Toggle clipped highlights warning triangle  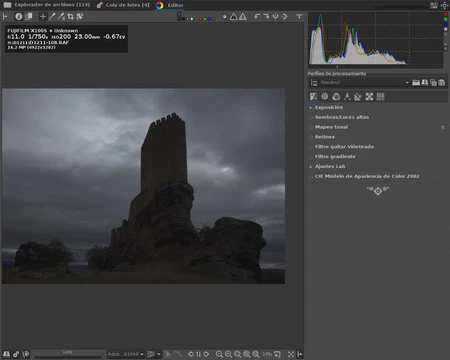[243, 16]
